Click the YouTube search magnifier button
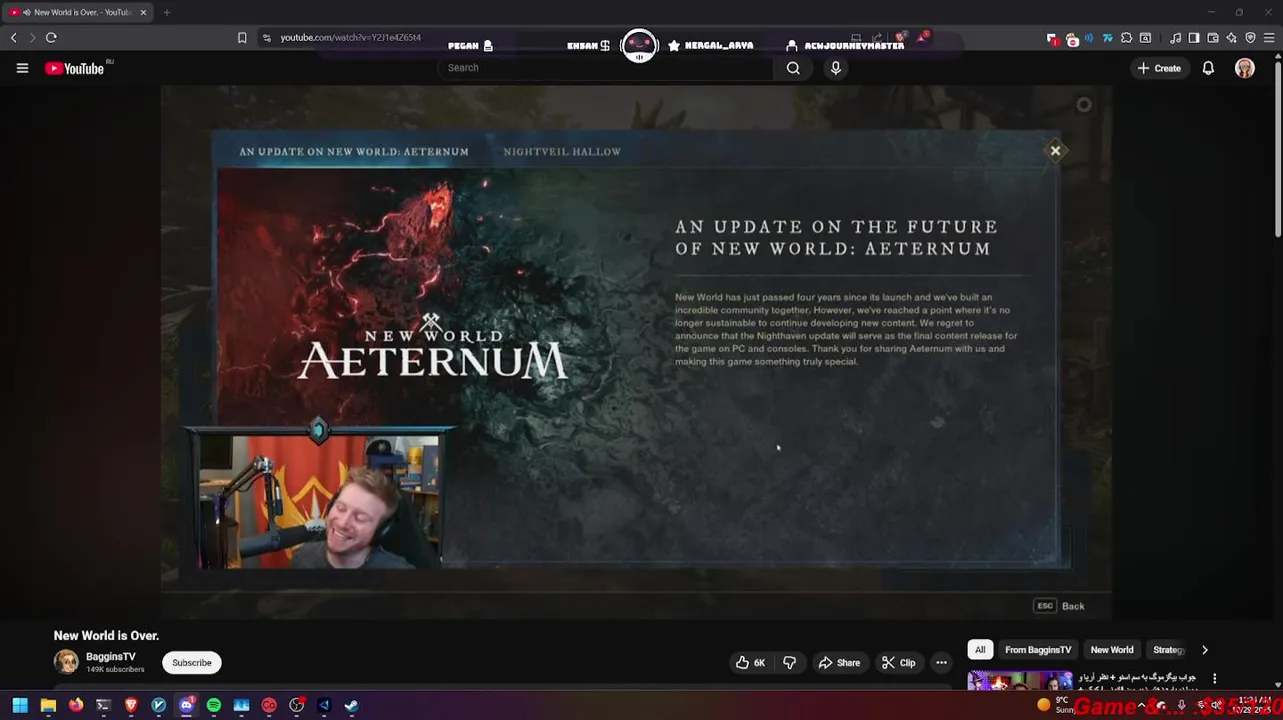This screenshot has height=720, width=1283. [793, 68]
